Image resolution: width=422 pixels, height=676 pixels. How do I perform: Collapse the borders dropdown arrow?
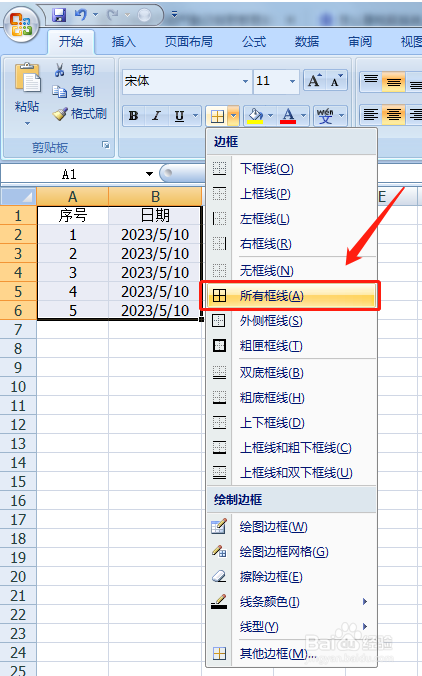[233, 116]
